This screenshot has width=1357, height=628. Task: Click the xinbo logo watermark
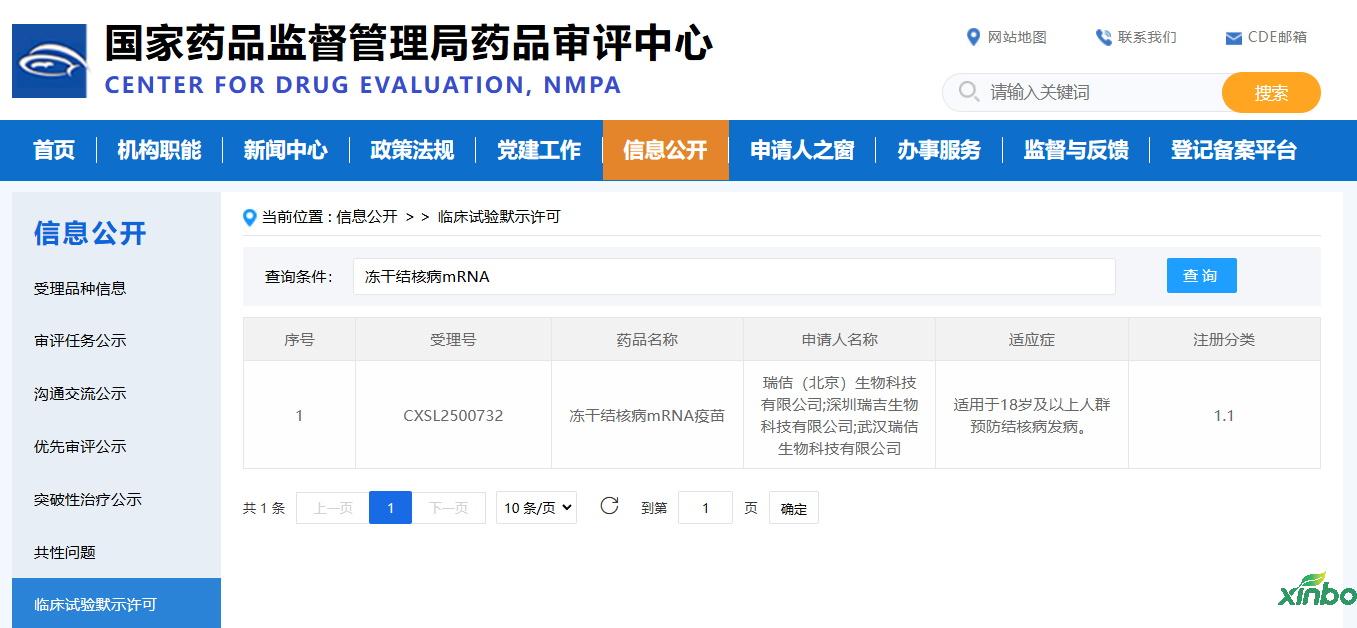1317,591
